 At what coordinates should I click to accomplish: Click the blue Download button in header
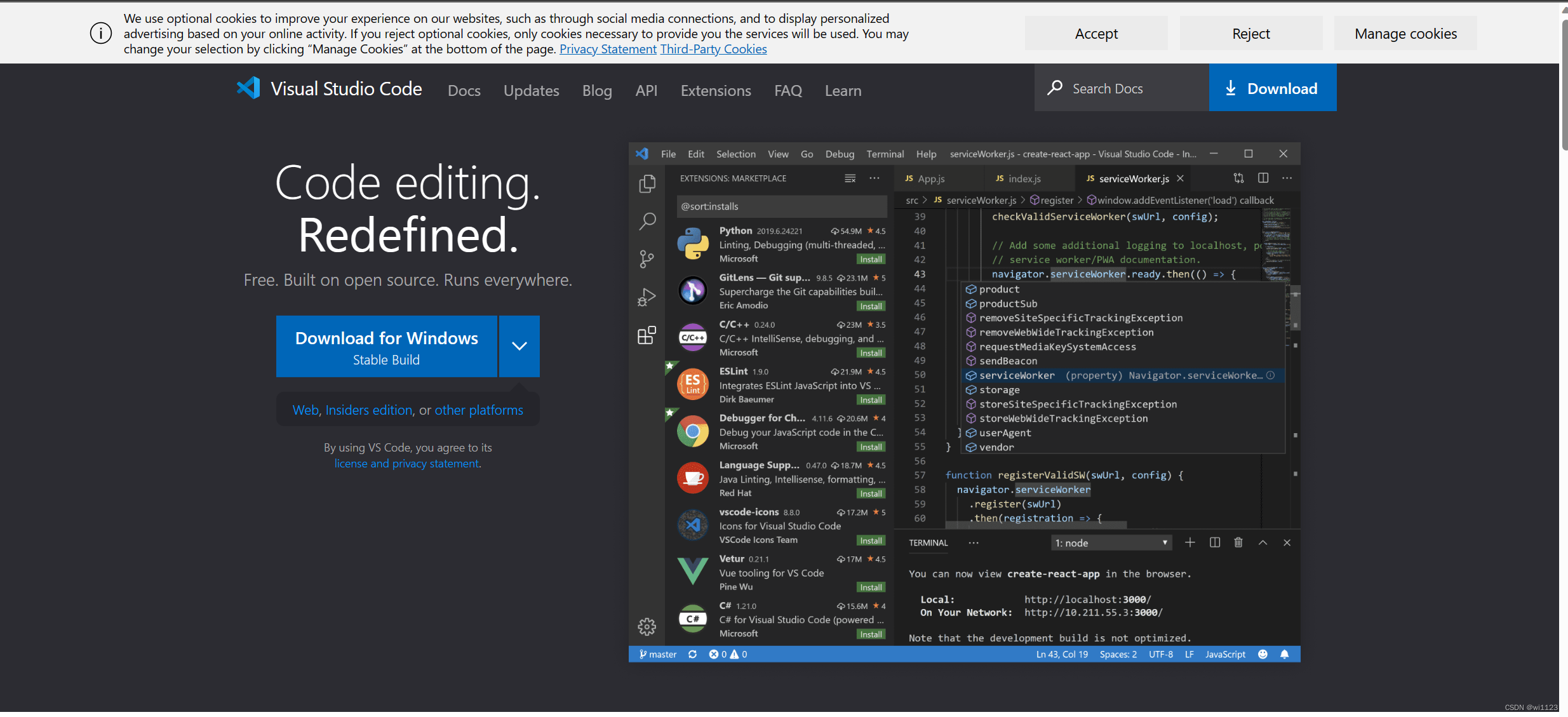[1273, 88]
